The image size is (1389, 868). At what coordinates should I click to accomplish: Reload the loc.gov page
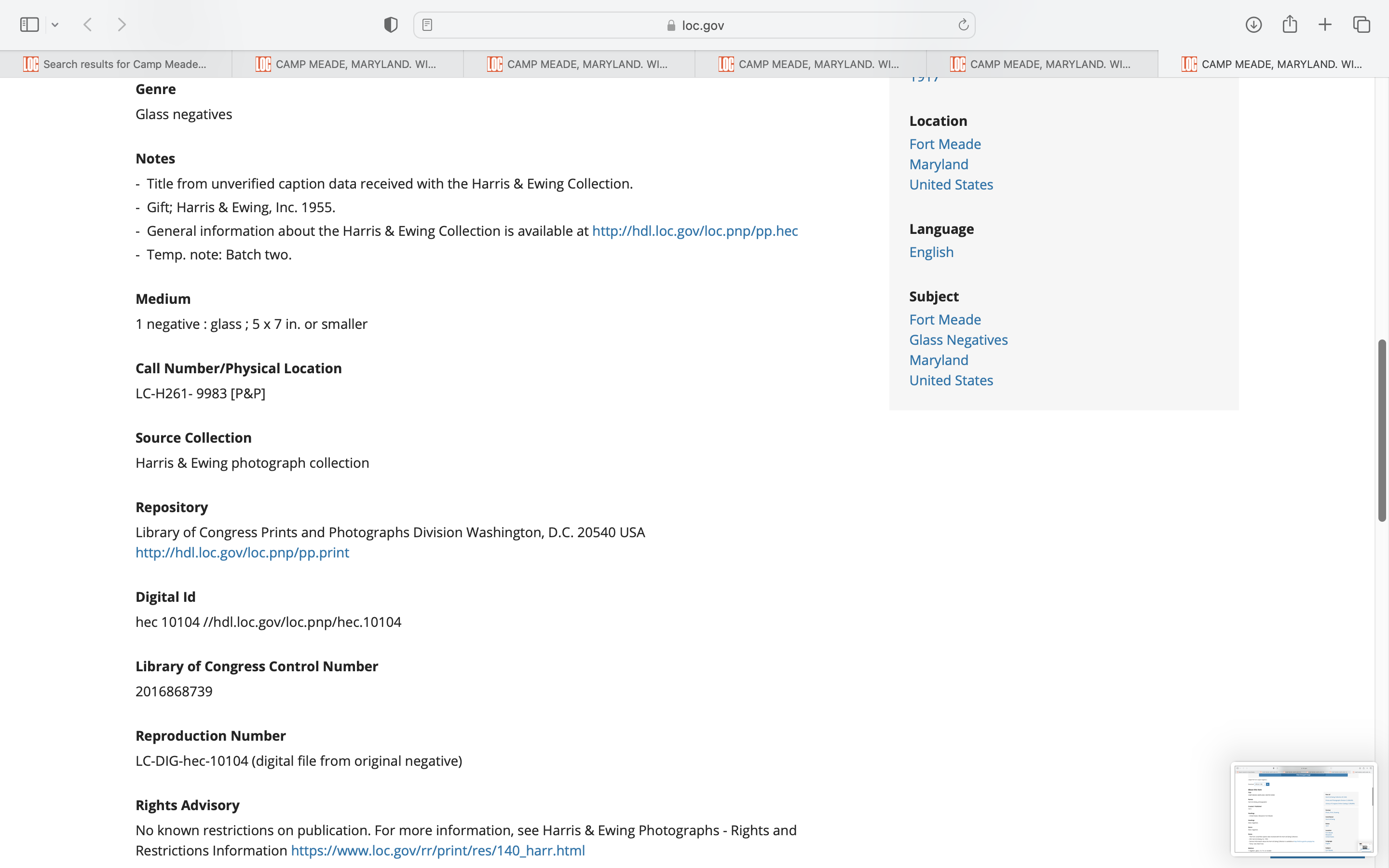(x=963, y=25)
